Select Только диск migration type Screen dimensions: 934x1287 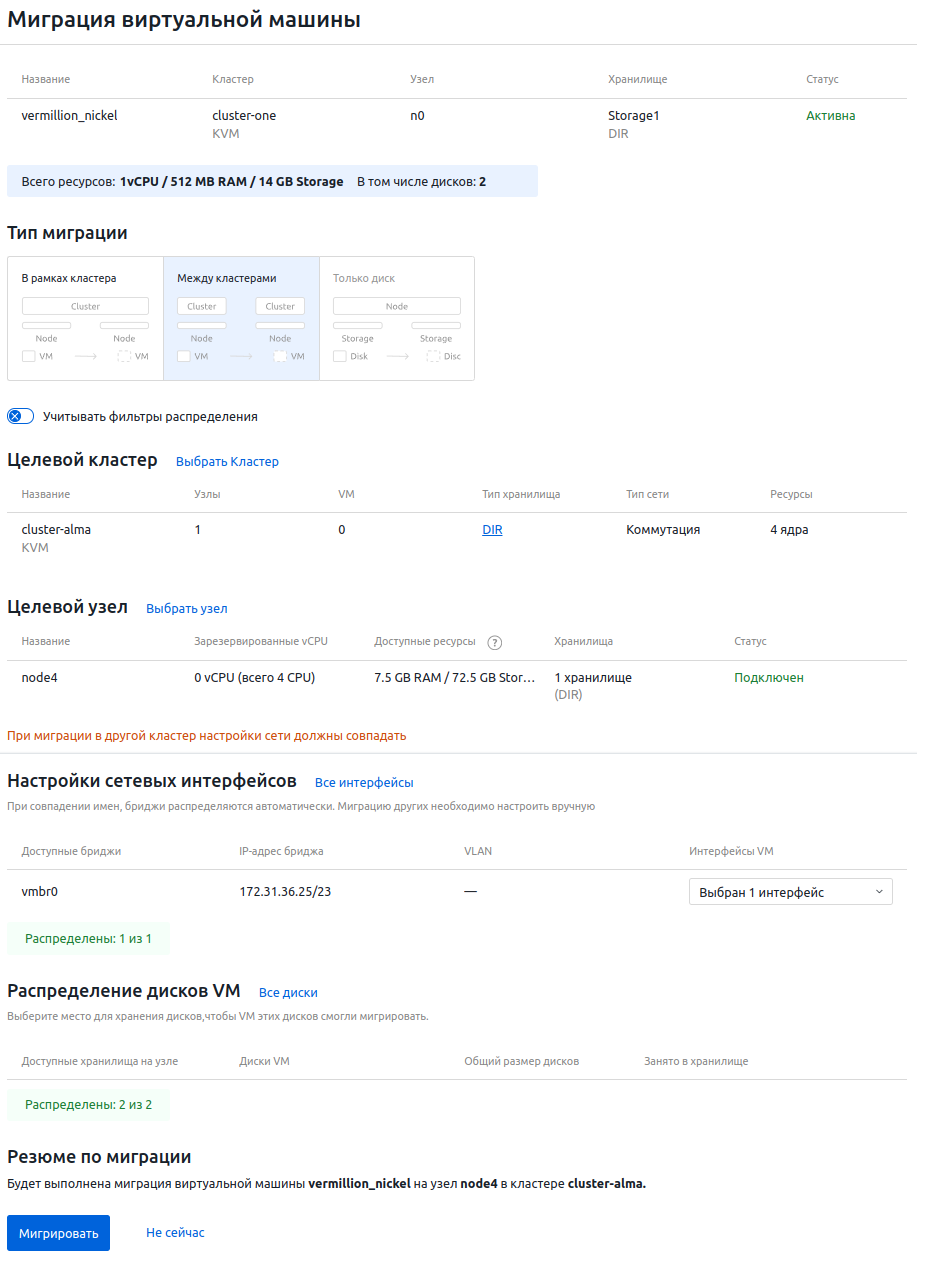[x=397, y=318]
